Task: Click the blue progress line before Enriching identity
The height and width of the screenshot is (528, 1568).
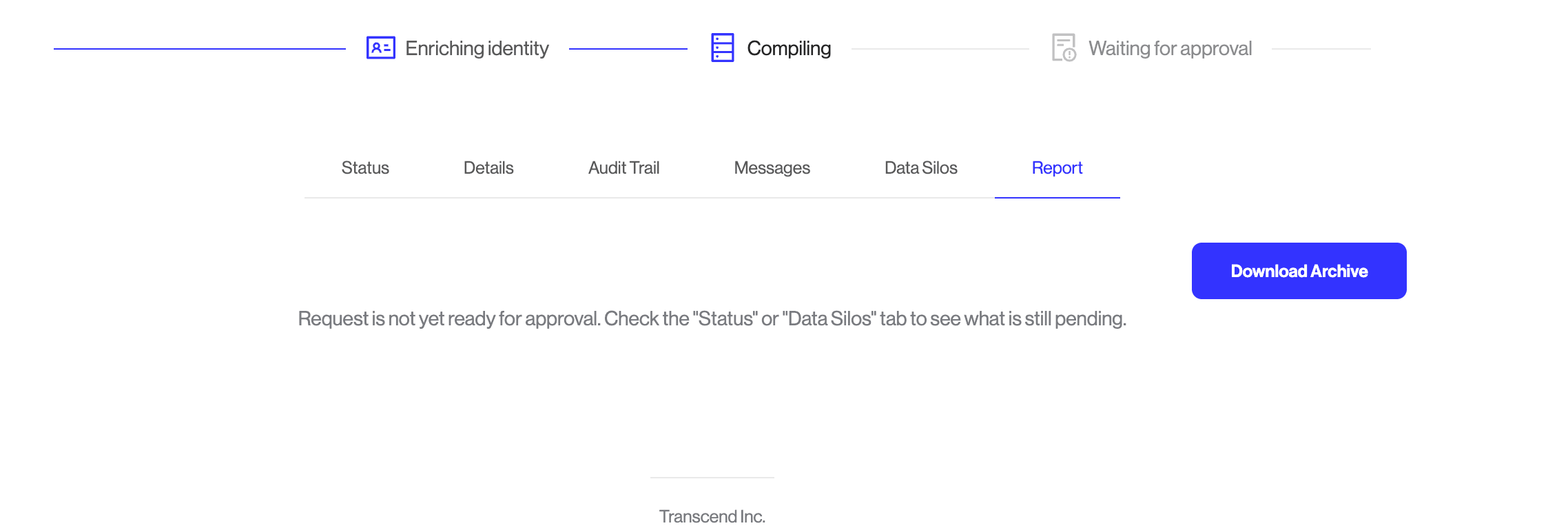Action: coord(200,49)
